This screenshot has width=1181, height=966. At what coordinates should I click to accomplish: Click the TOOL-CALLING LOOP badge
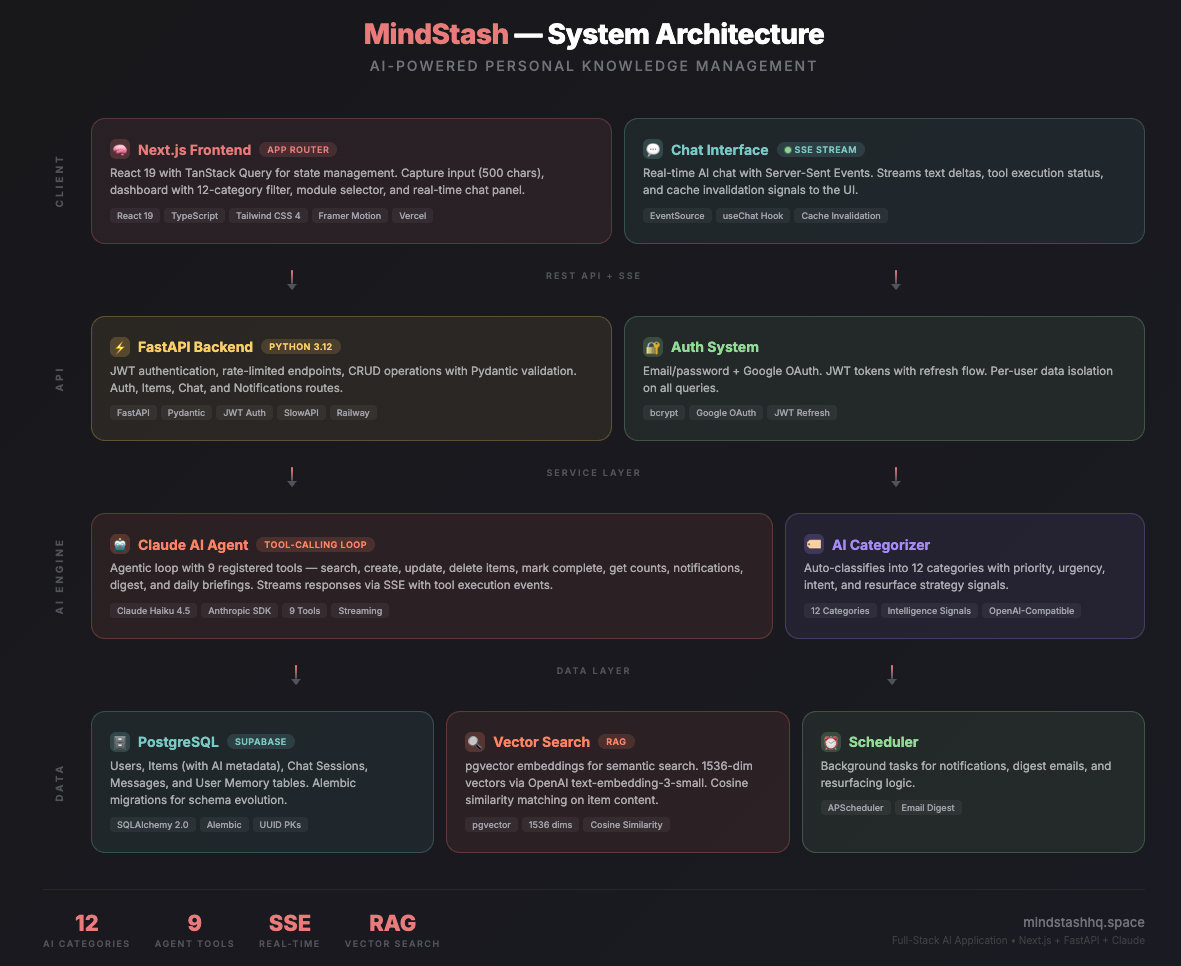point(315,544)
